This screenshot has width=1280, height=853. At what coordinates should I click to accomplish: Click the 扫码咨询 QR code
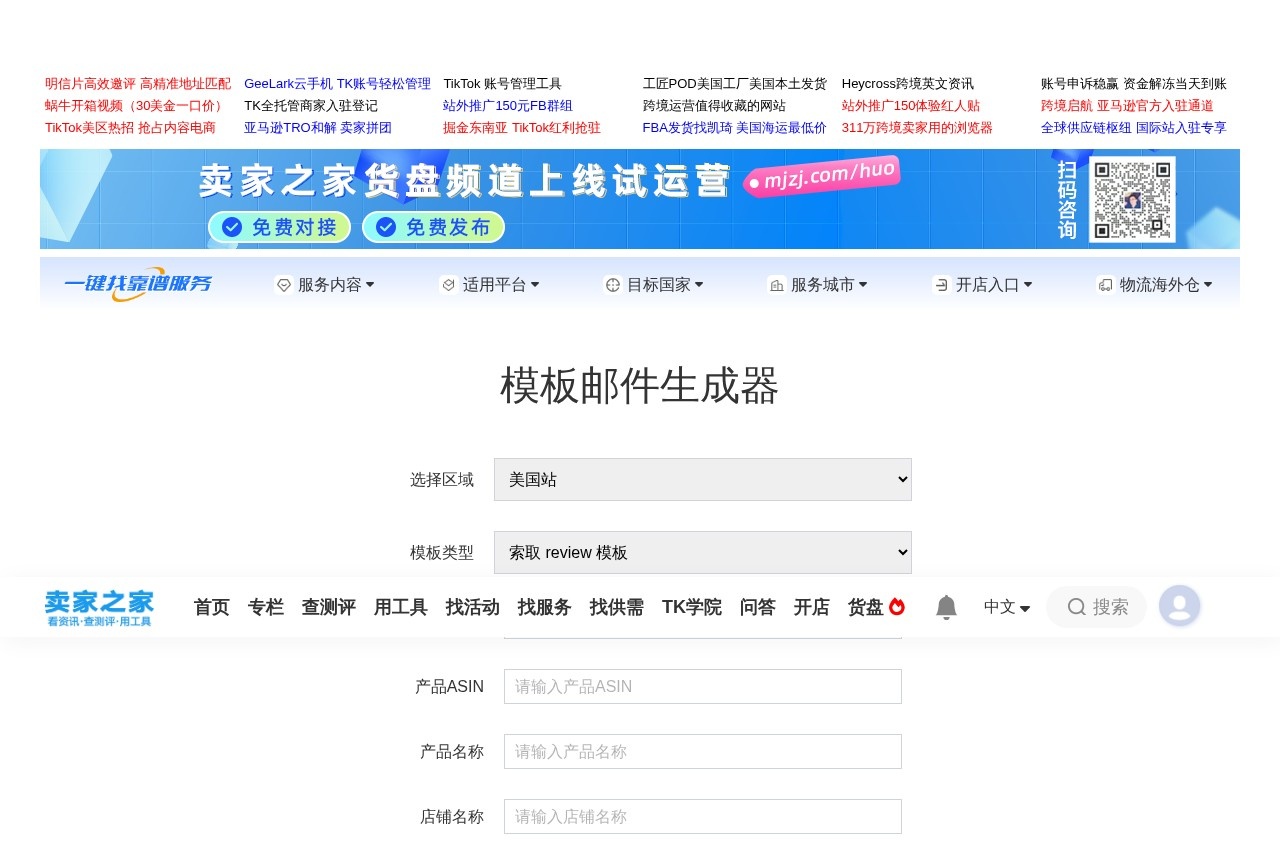click(x=1133, y=199)
